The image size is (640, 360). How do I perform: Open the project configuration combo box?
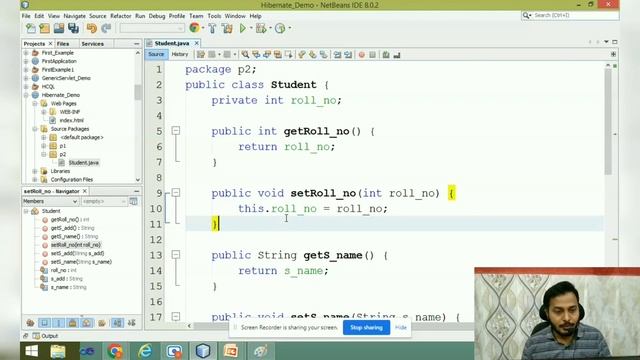pyautogui.click(x=152, y=28)
